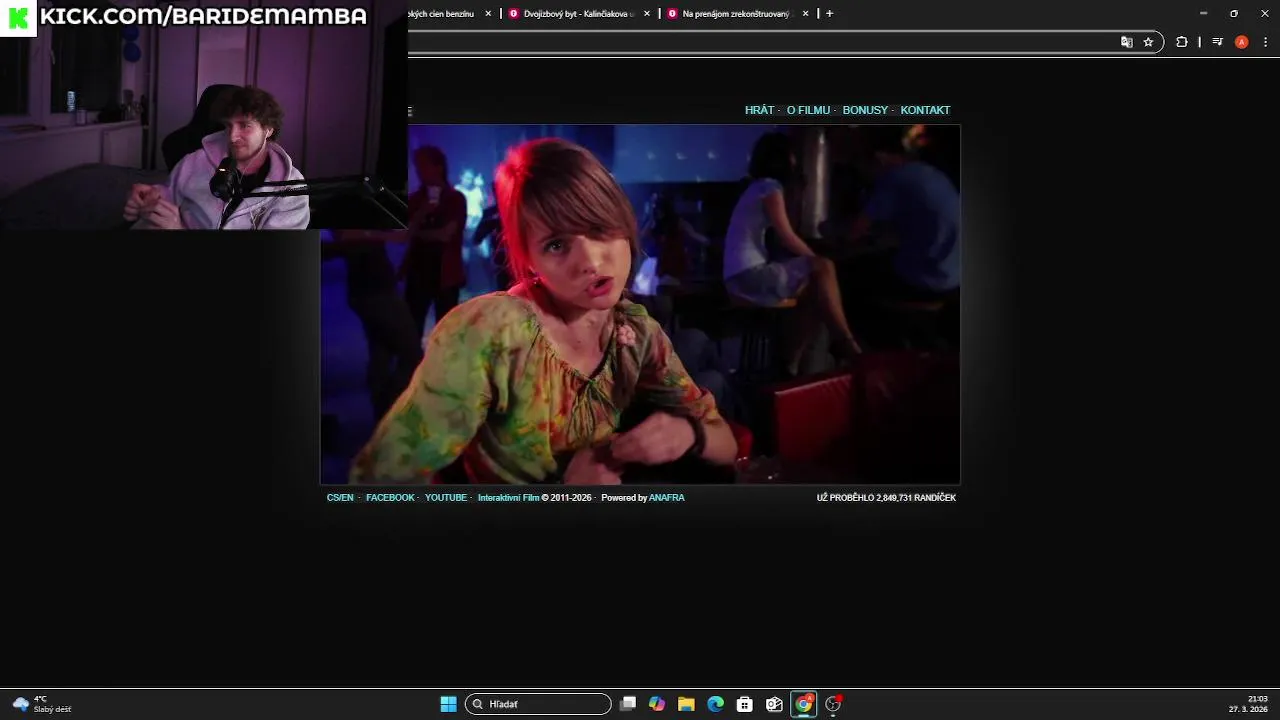Close the 'Na prenájom zrekonštruovaný' tab
The image size is (1280, 720).
805,14
